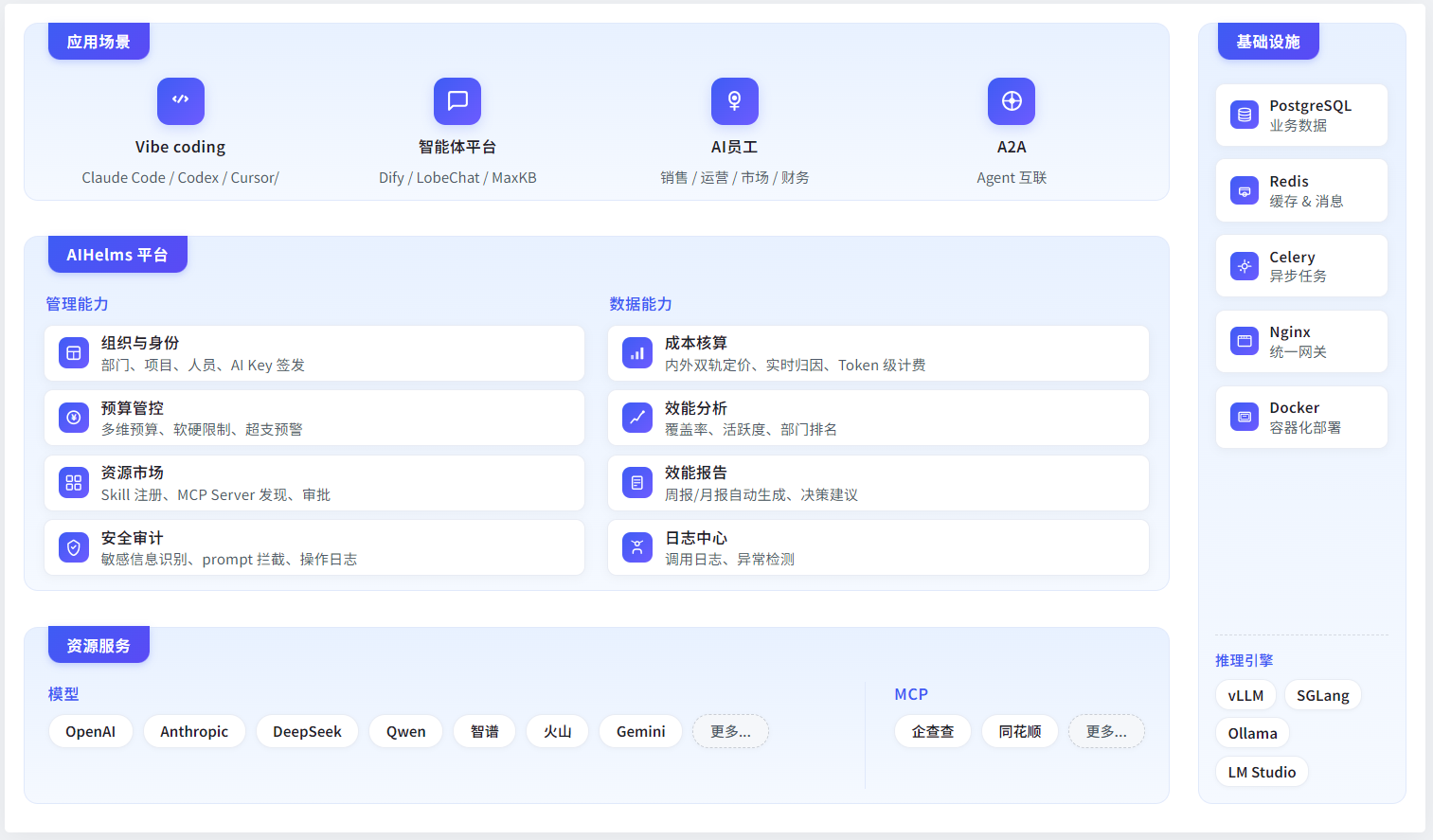Click the DeepSeek model chip

click(307, 731)
